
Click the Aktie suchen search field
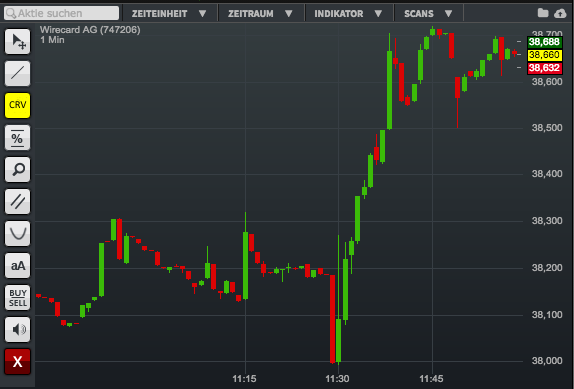[x=62, y=13]
